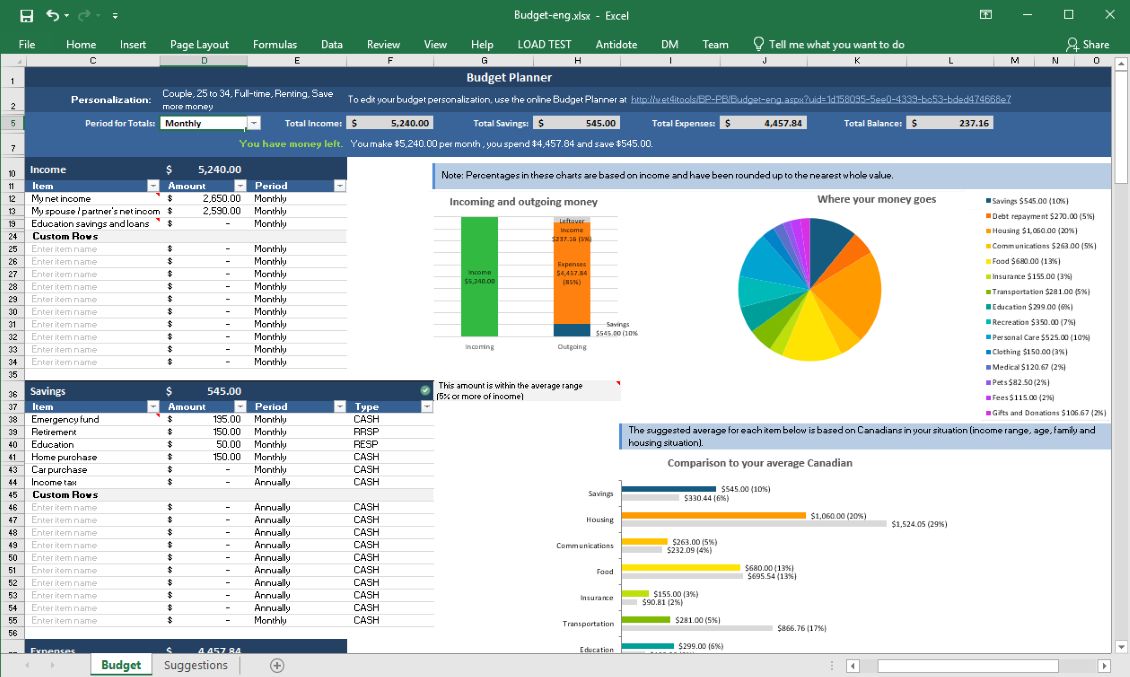Click the Share button label

click(1095, 45)
